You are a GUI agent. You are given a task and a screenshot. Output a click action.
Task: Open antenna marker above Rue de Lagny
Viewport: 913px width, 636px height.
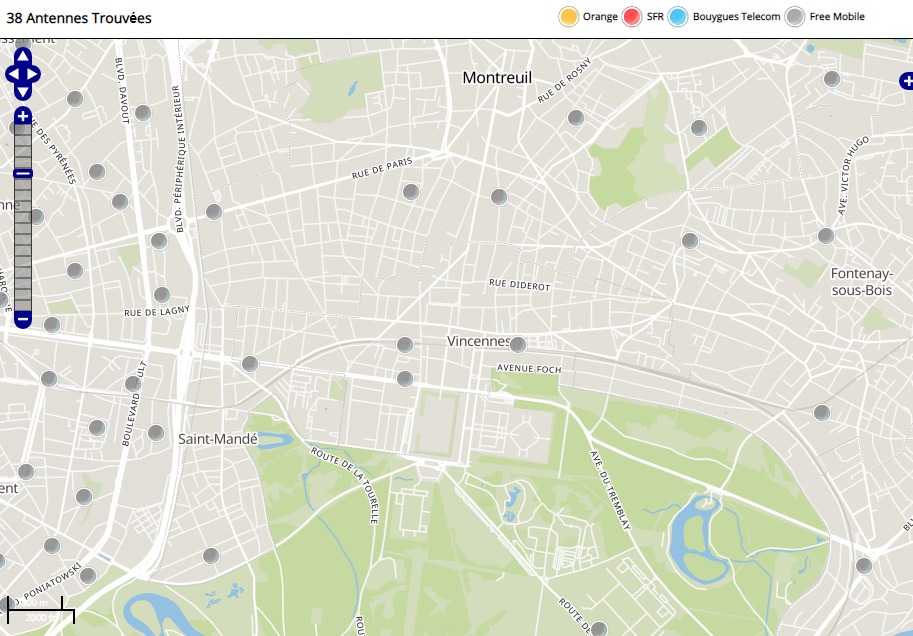162,295
